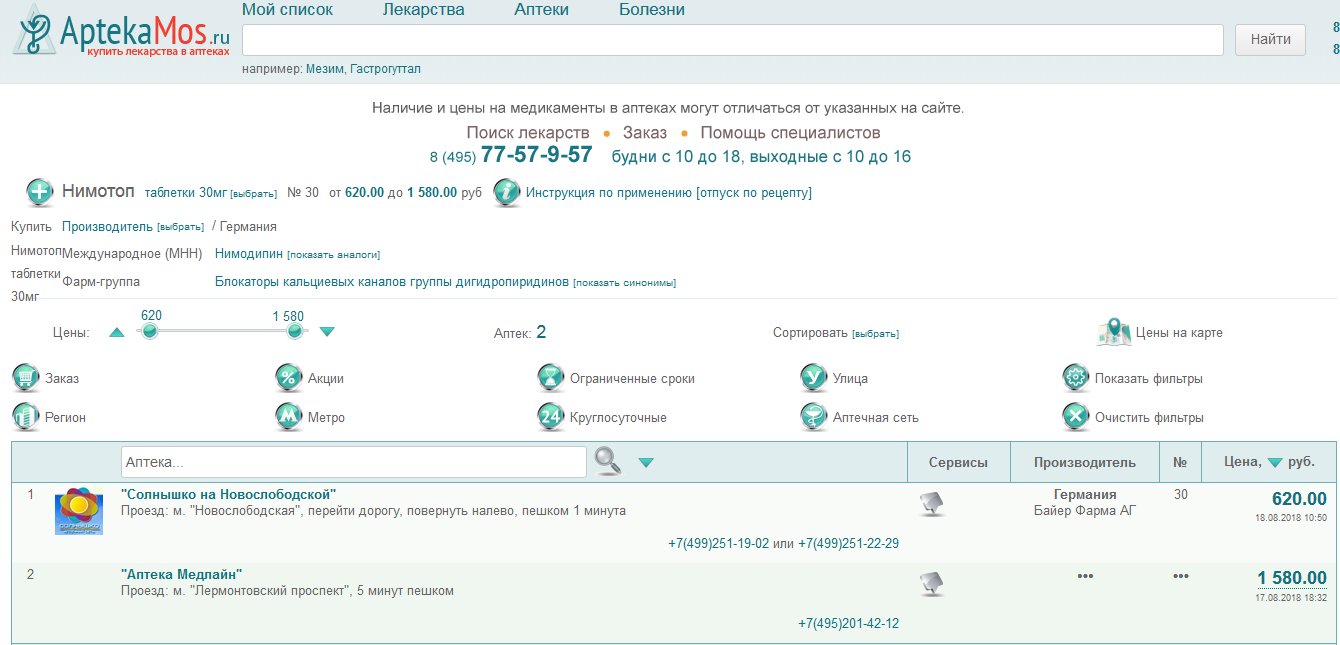The height and width of the screenshot is (645, 1340).
Task: Click the Цены на карте link text
Action: pyautogui.click(x=1179, y=333)
